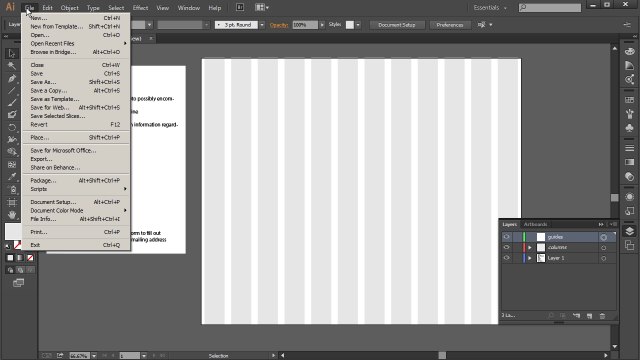Create new layer in Layers panel
This screenshot has width=640, height=360.
point(589,316)
